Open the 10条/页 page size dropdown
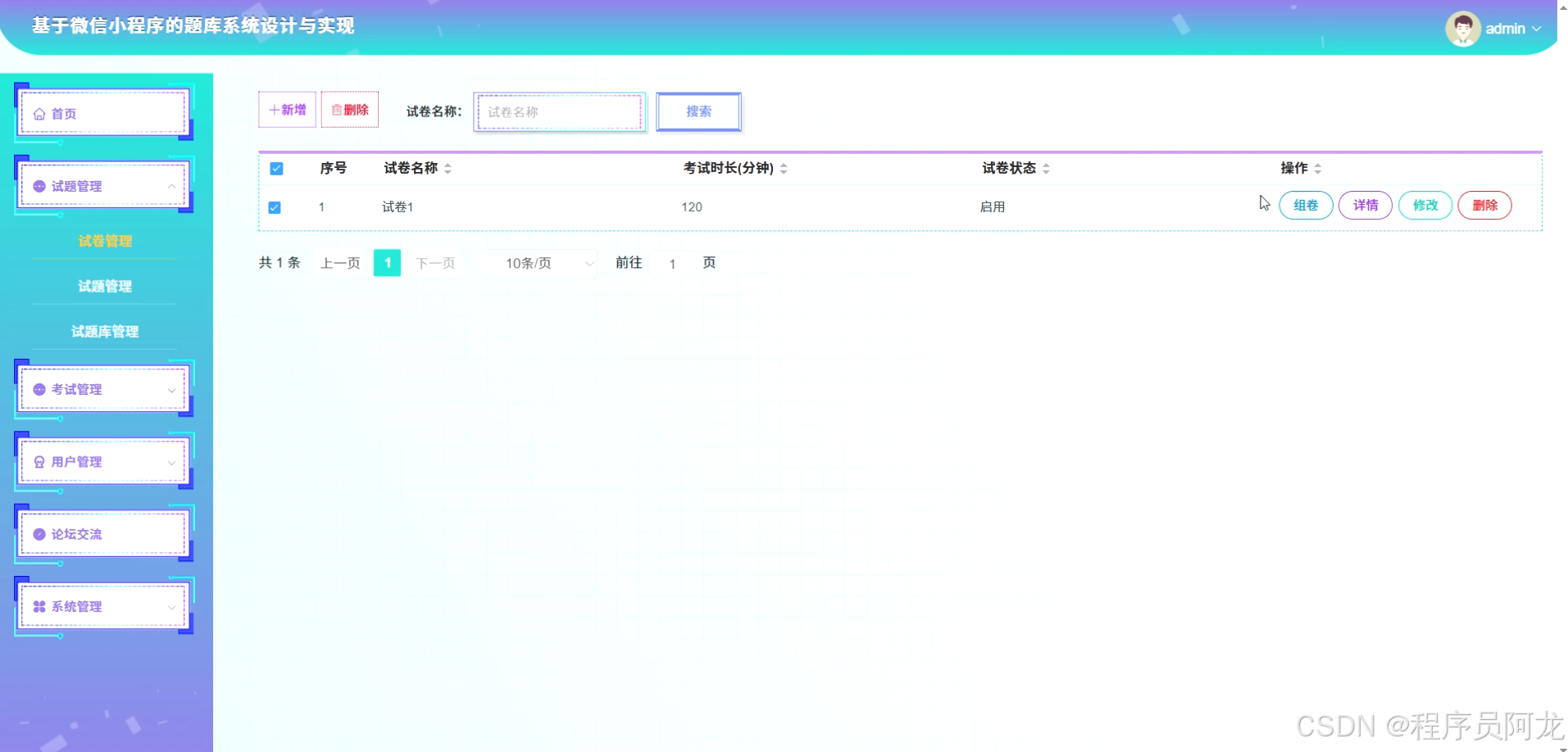The height and width of the screenshot is (752, 1568). tap(539, 263)
